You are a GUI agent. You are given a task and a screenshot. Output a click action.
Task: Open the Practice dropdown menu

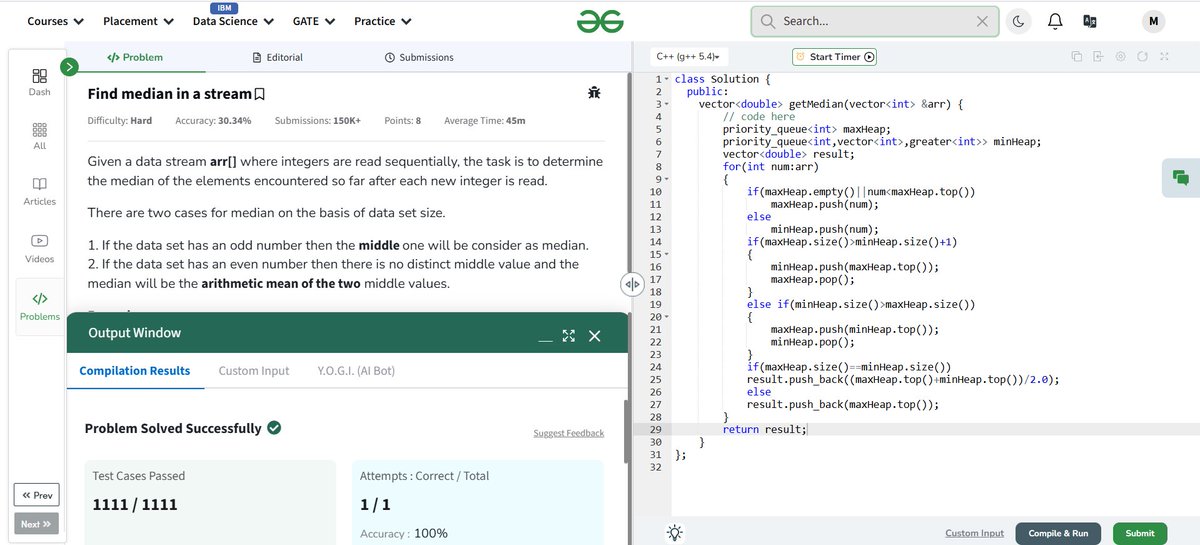tap(383, 21)
